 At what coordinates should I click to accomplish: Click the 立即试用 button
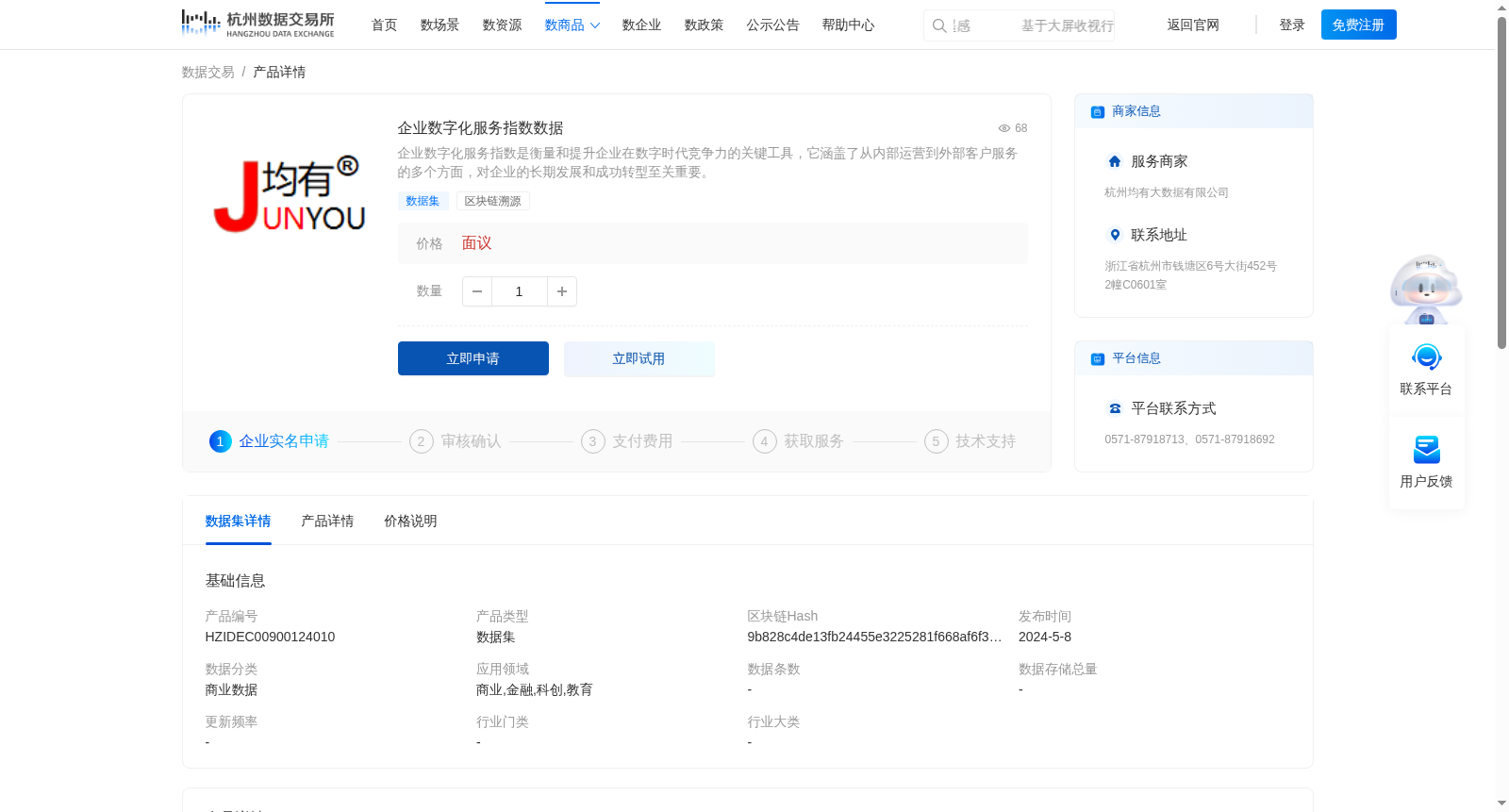(639, 358)
